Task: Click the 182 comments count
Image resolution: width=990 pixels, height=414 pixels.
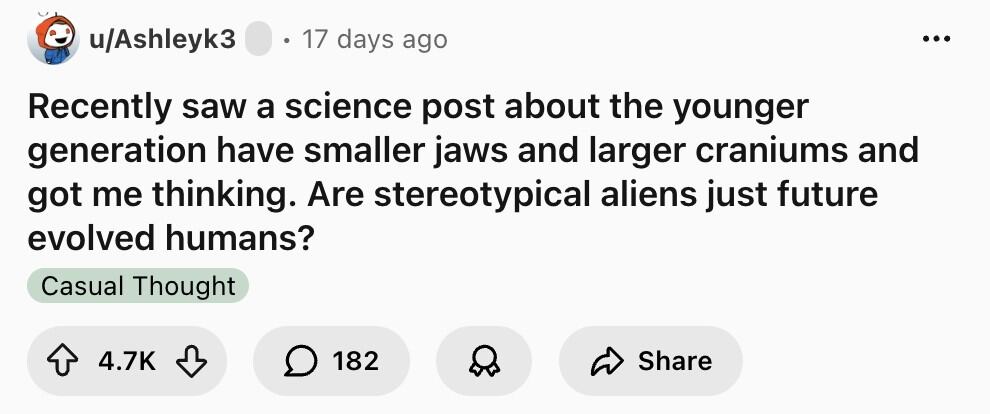Action: pyautogui.click(x=355, y=361)
